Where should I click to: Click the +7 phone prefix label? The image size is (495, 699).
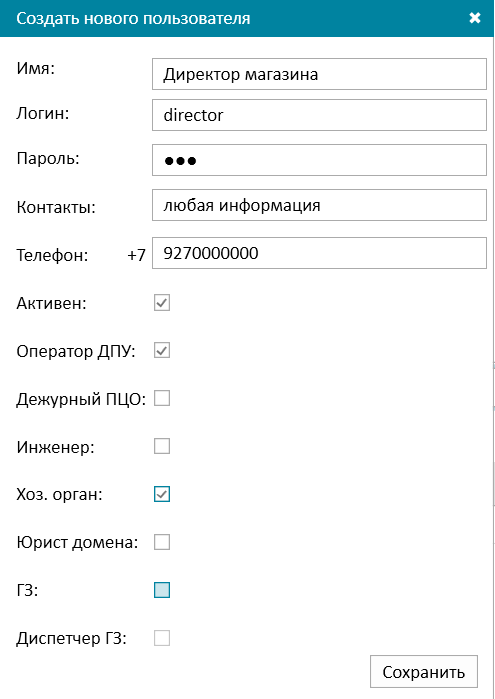(x=136, y=255)
